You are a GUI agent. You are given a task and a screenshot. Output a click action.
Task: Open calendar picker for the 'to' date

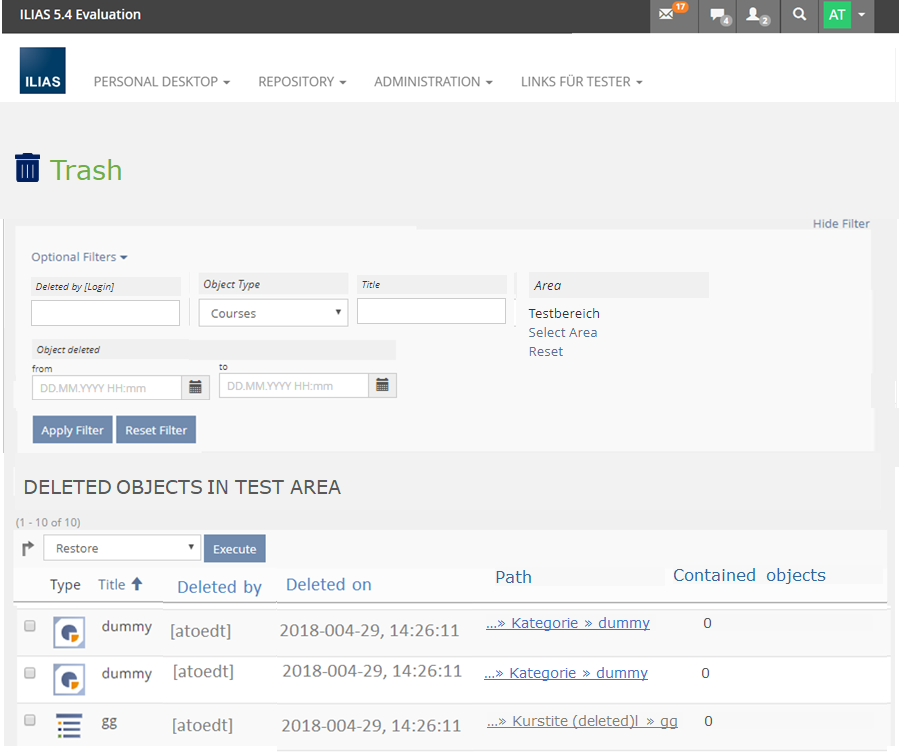(x=383, y=385)
